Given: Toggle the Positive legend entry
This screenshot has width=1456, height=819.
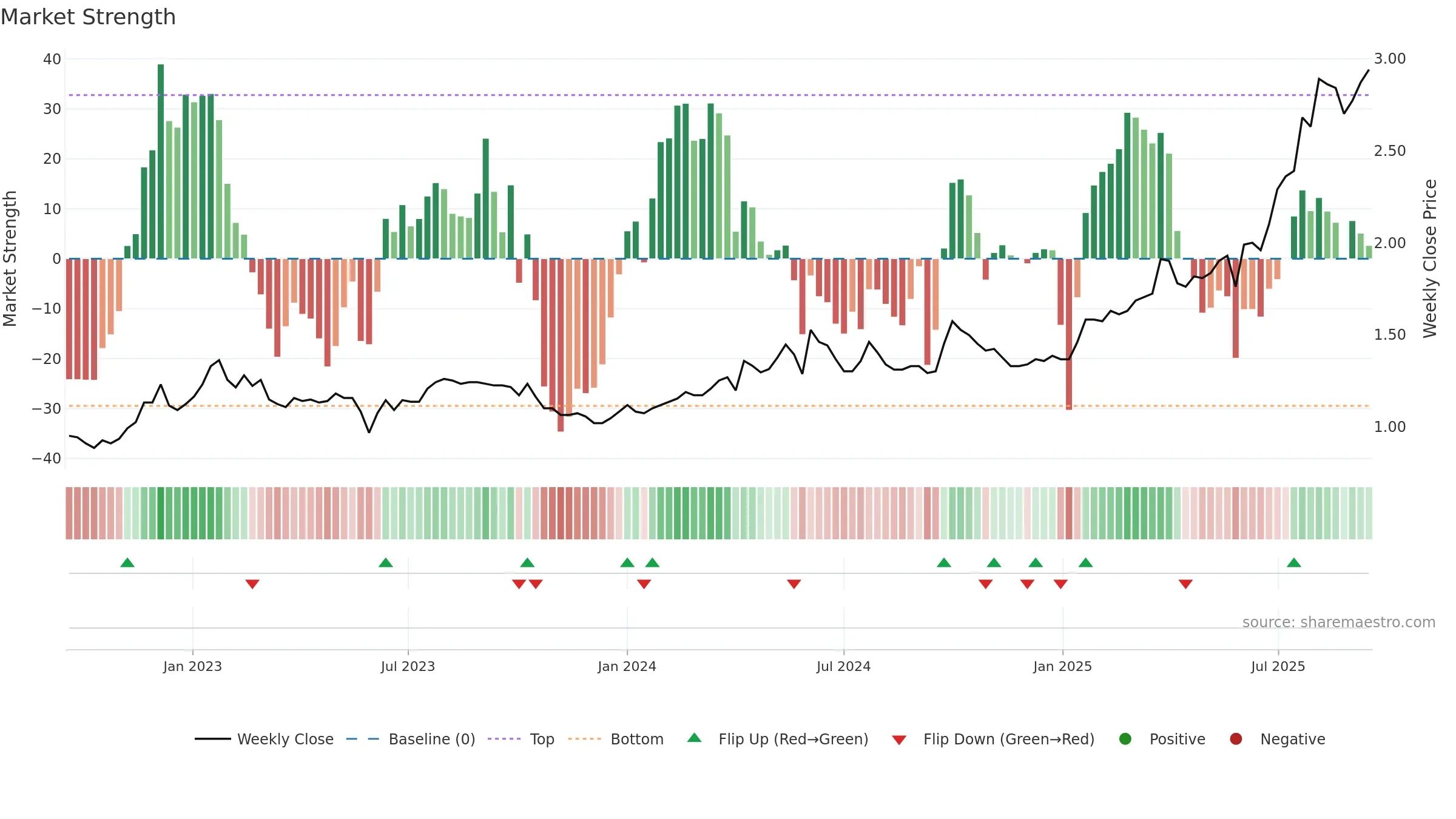Looking at the screenshot, I should click(x=1162, y=739).
